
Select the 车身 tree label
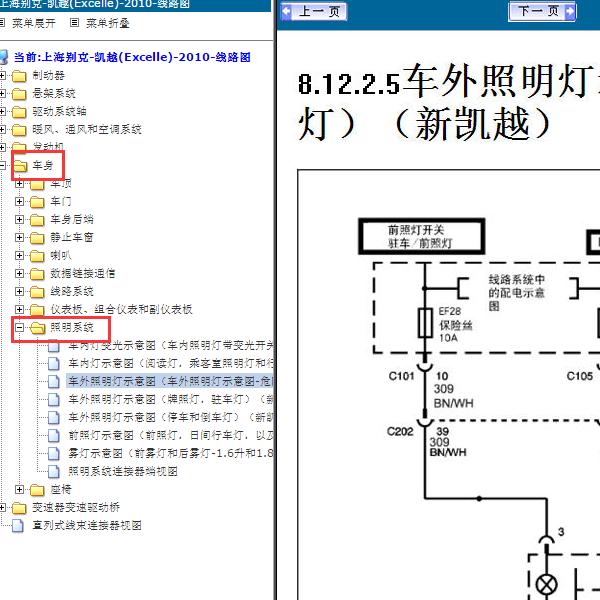tap(43, 165)
